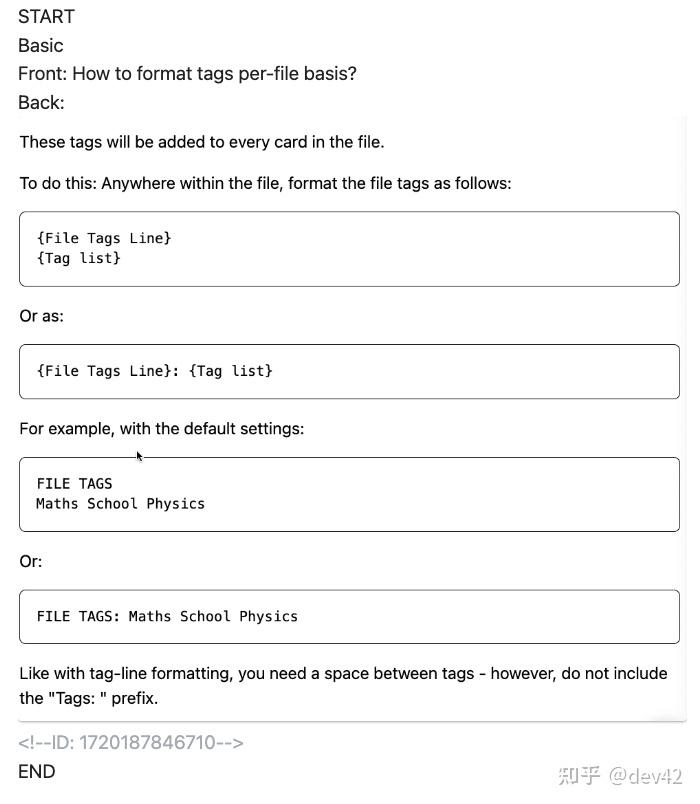Image resolution: width=700 pixels, height=804 pixels.
Task: Click the {File Tags Line} line in the first code block
Action: point(104,238)
